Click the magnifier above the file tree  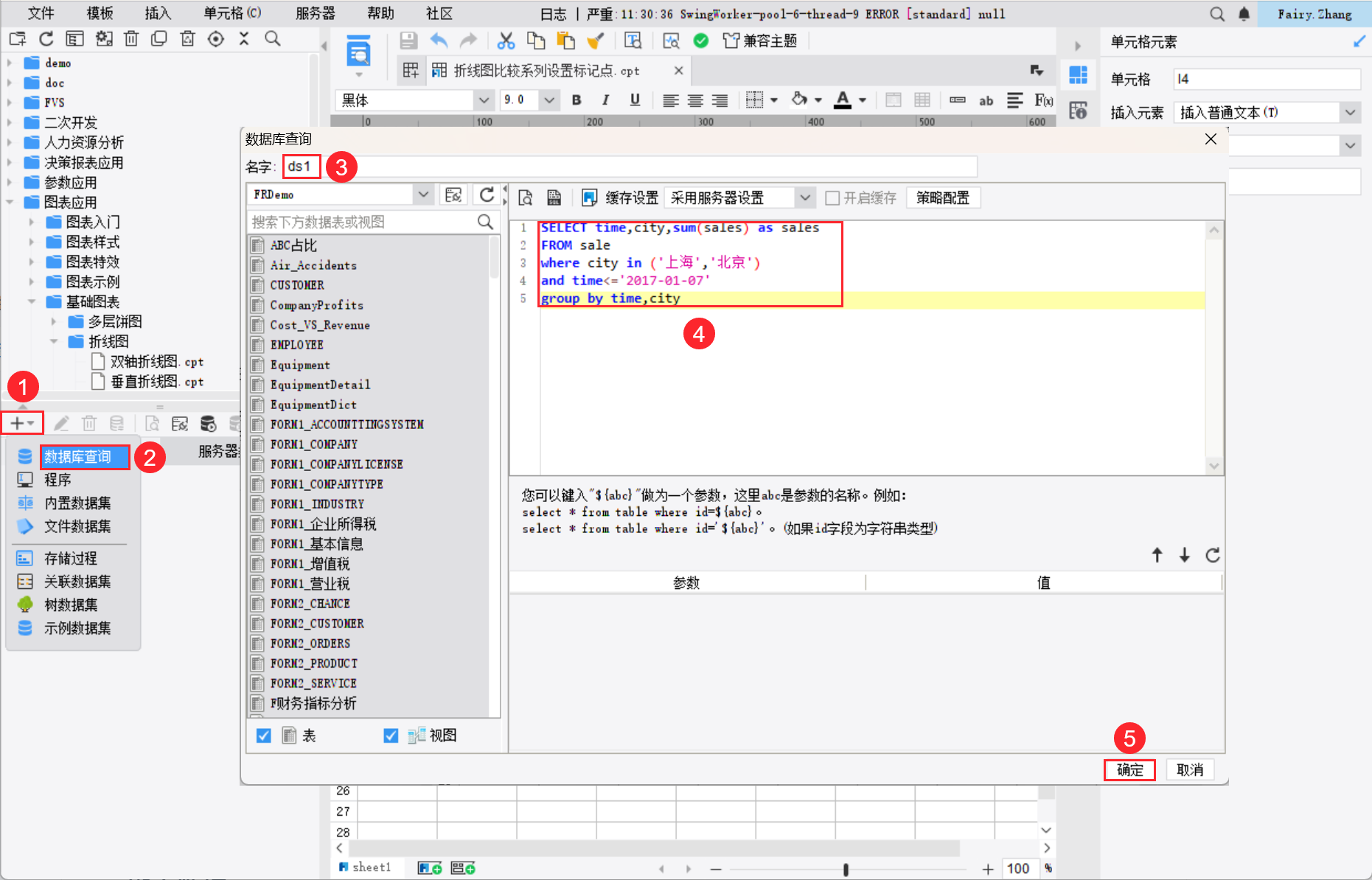(x=273, y=38)
